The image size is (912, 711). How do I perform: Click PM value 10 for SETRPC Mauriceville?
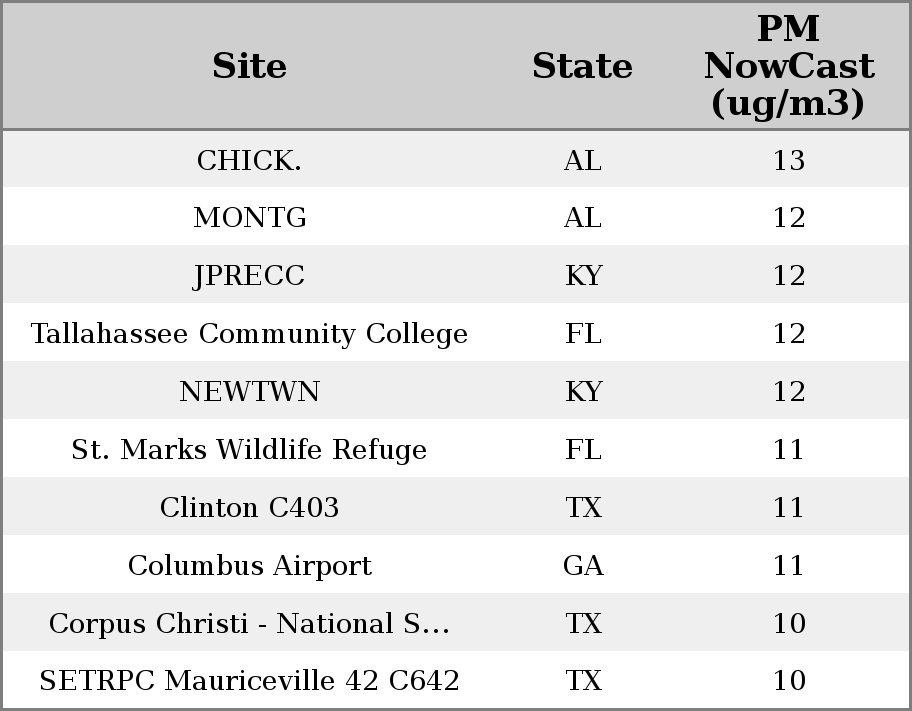(788, 681)
